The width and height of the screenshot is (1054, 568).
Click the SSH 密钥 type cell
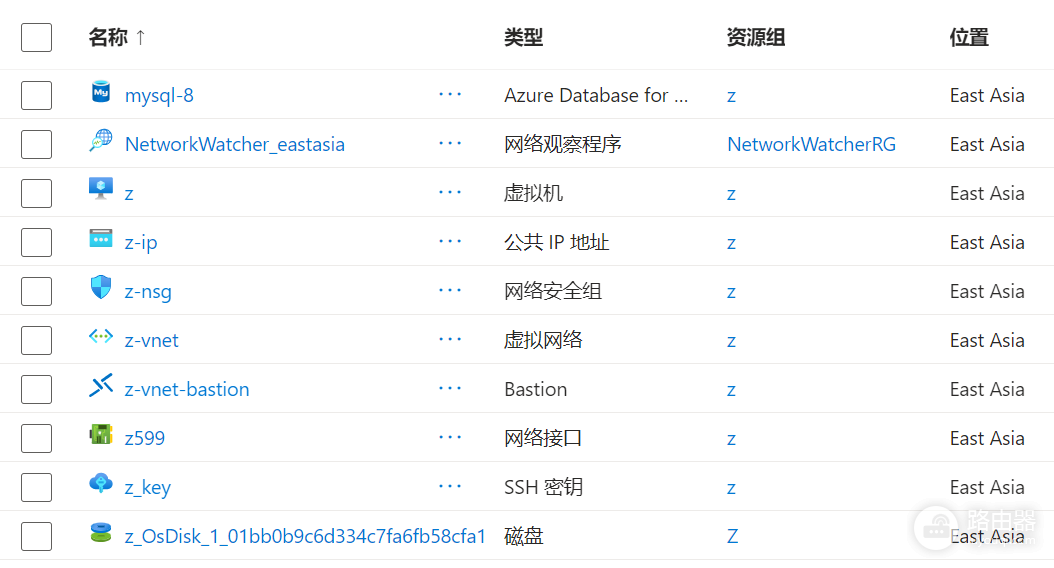pyautogui.click(x=543, y=488)
